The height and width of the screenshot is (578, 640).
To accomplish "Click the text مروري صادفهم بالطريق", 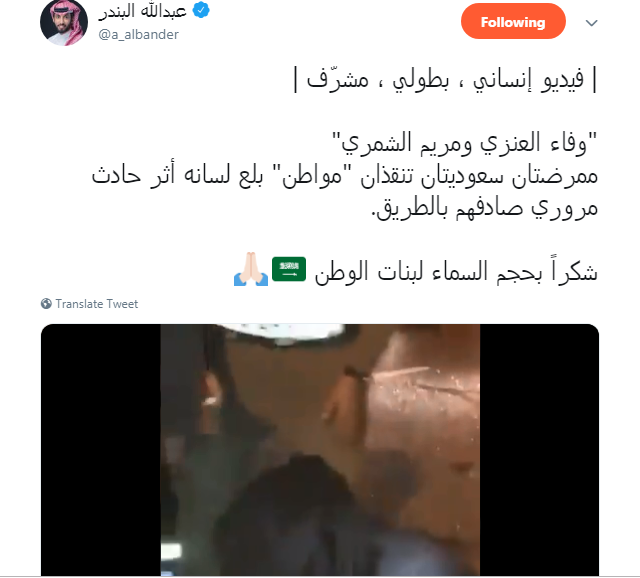I will click(484, 208).
